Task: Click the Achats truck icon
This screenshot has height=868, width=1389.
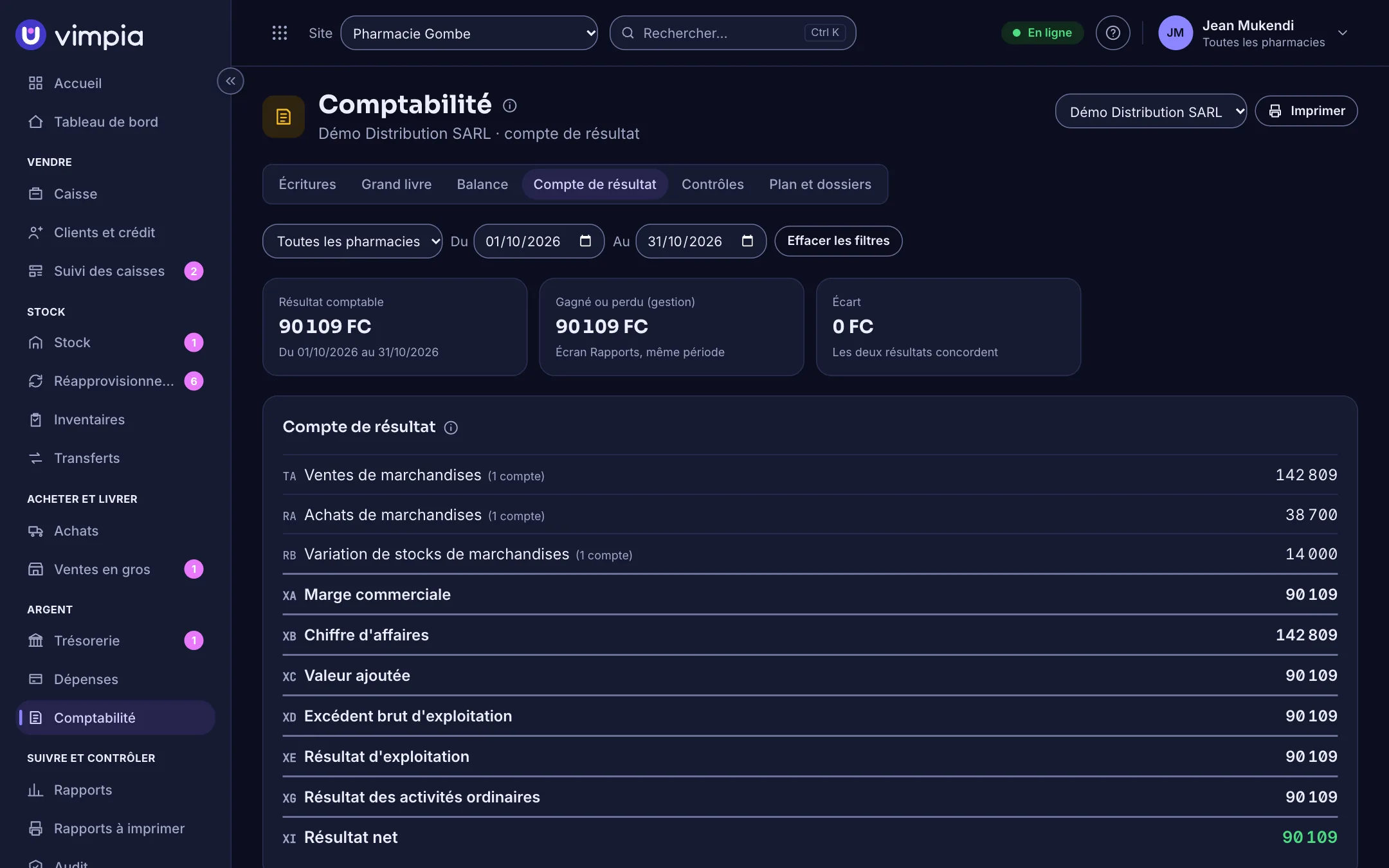Action: click(36, 530)
